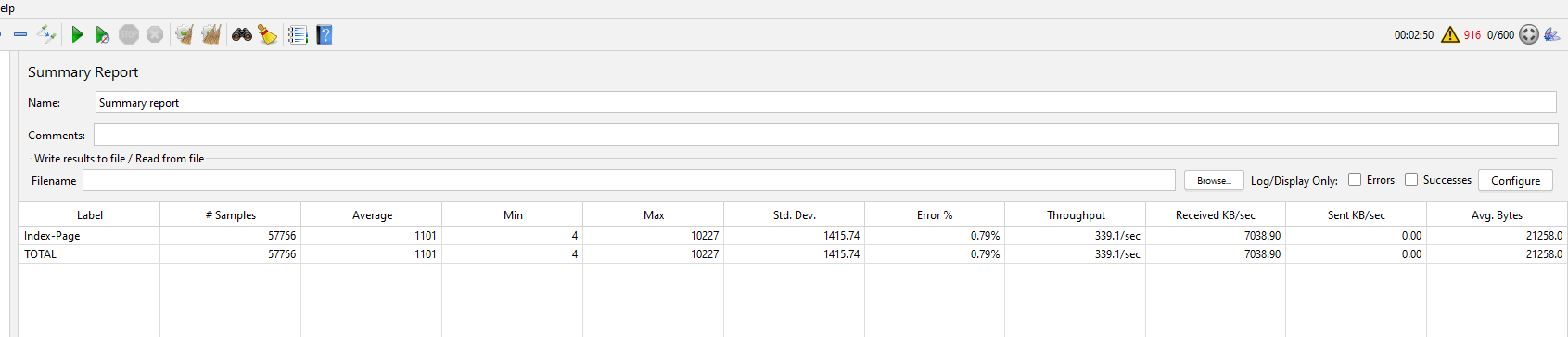The width and height of the screenshot is (1568, 337).
Task: Click the Average column header
Action: (x=372, y=214)
